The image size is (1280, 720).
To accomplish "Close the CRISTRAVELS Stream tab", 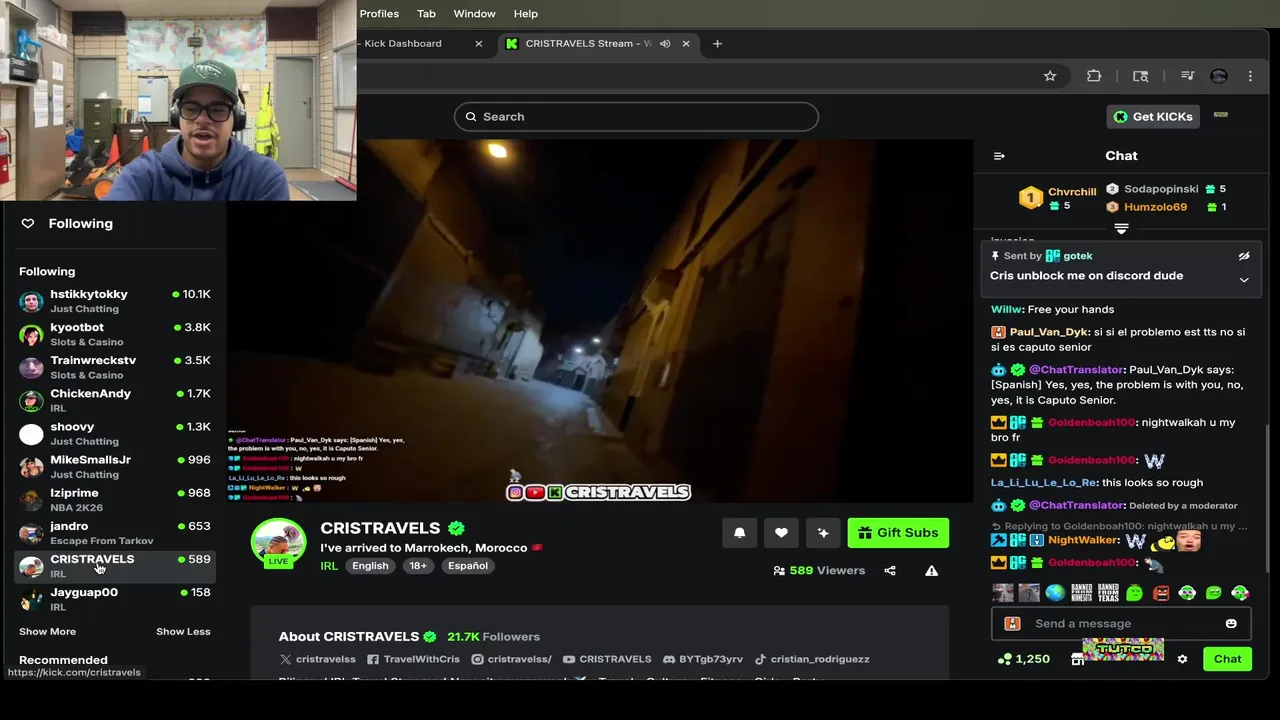I will [686, 44].
